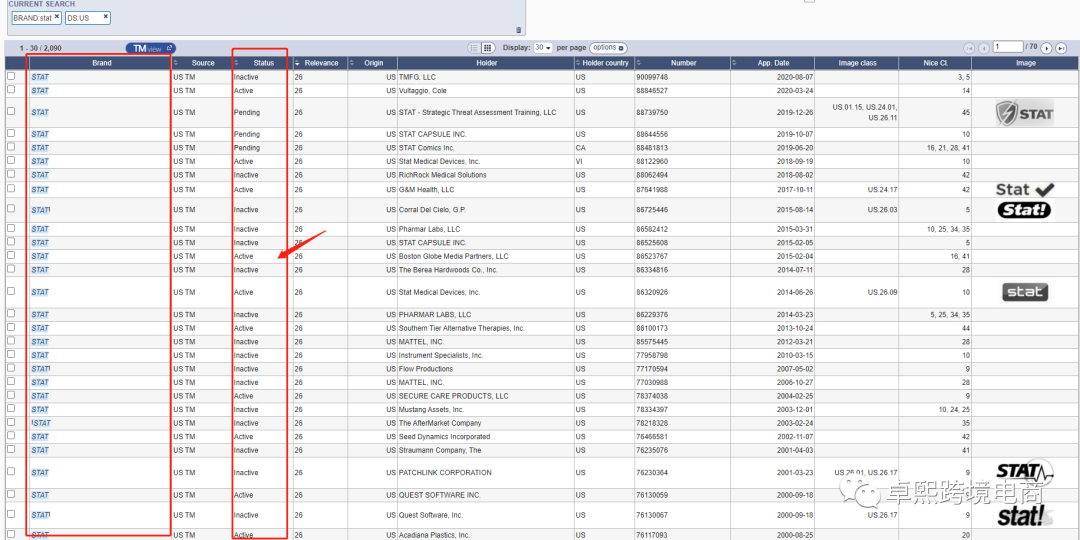
Task: Remove the BRAND:stat search filter
Action: 56,17
